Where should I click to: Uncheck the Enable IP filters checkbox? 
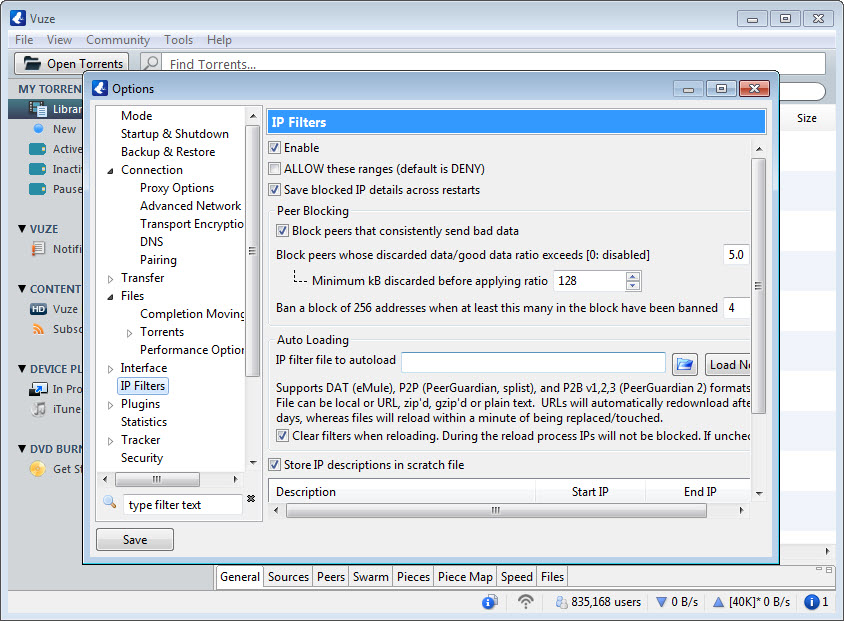(x=275, y=147)
